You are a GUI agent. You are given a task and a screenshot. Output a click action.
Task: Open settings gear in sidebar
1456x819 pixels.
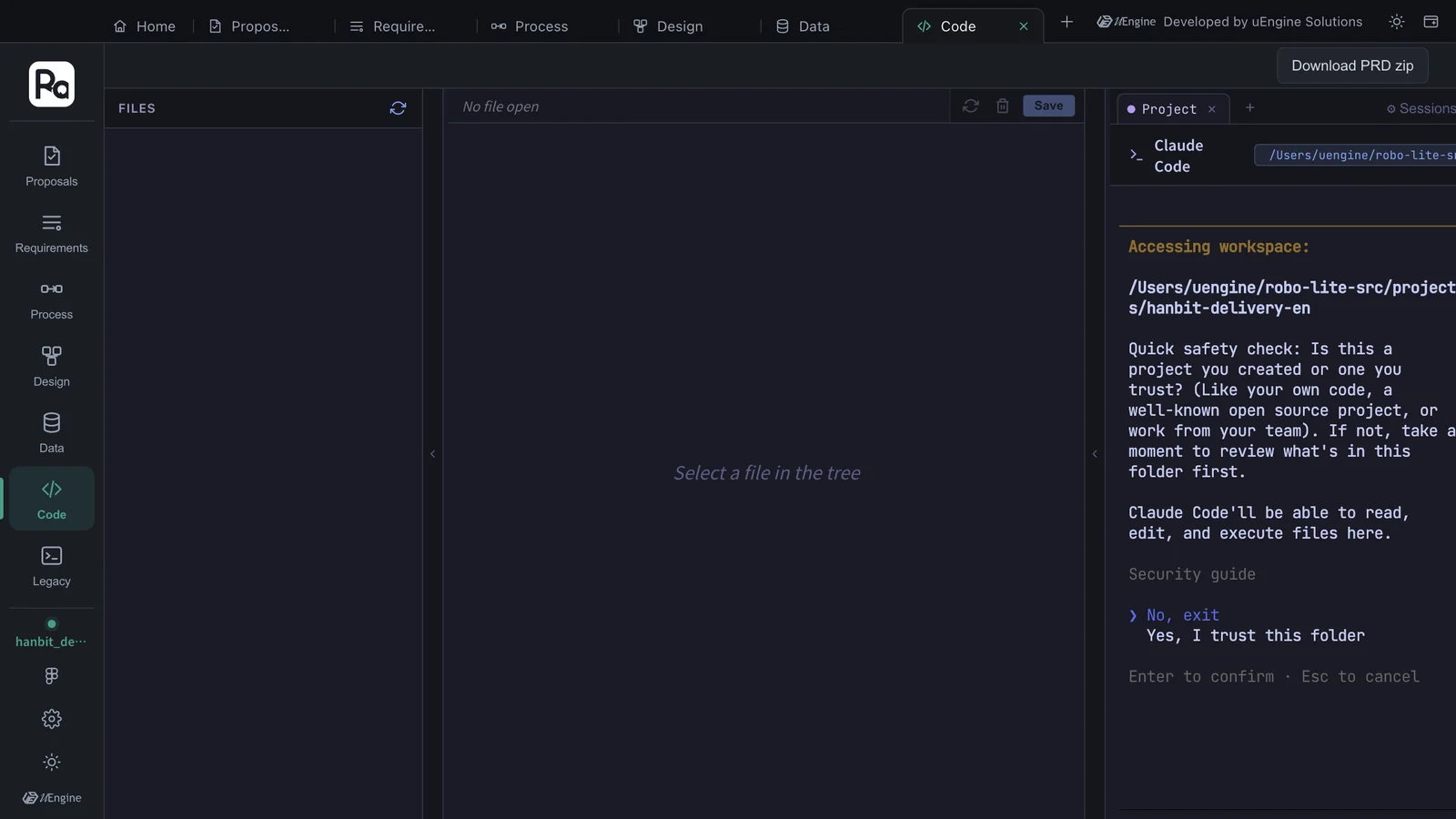52,719
